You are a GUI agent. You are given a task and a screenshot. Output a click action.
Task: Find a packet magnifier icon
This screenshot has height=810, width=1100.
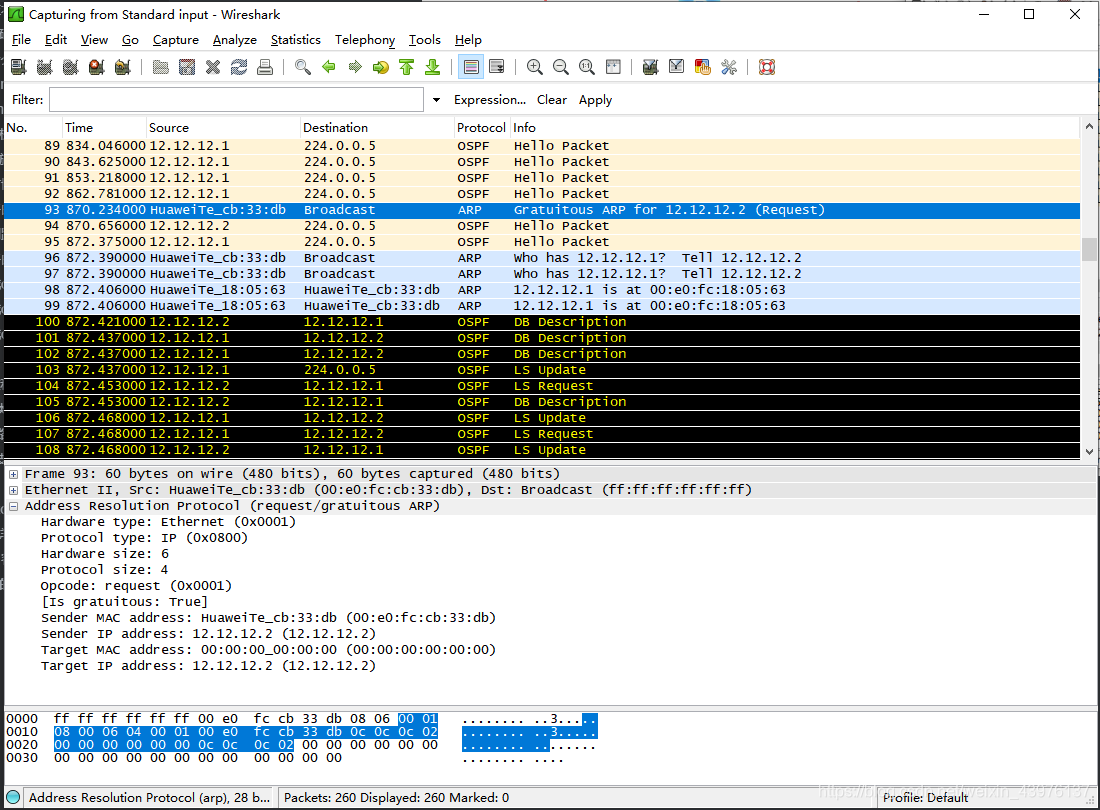pos(302,67)
